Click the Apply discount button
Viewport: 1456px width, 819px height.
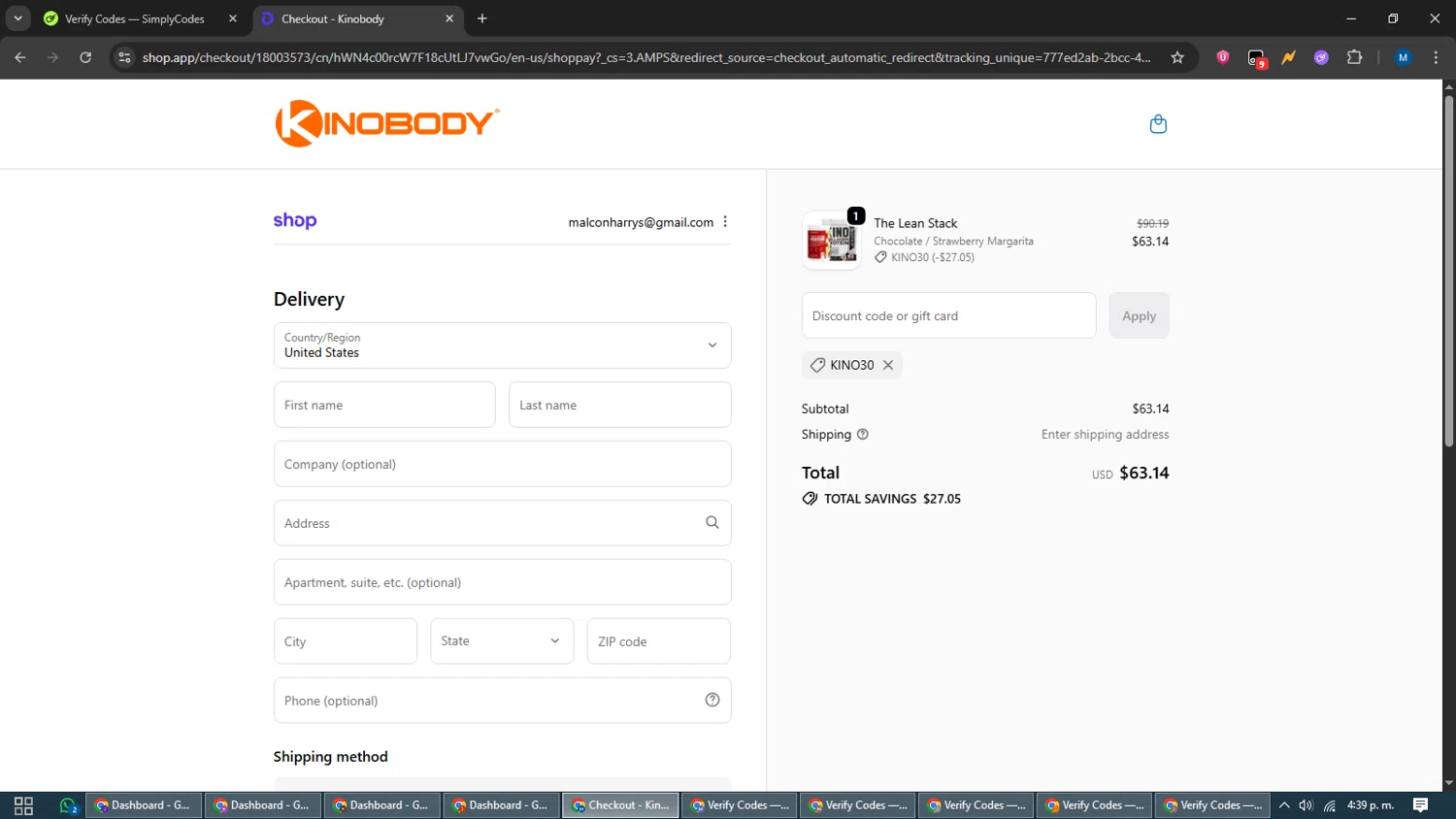[1139, 315]
